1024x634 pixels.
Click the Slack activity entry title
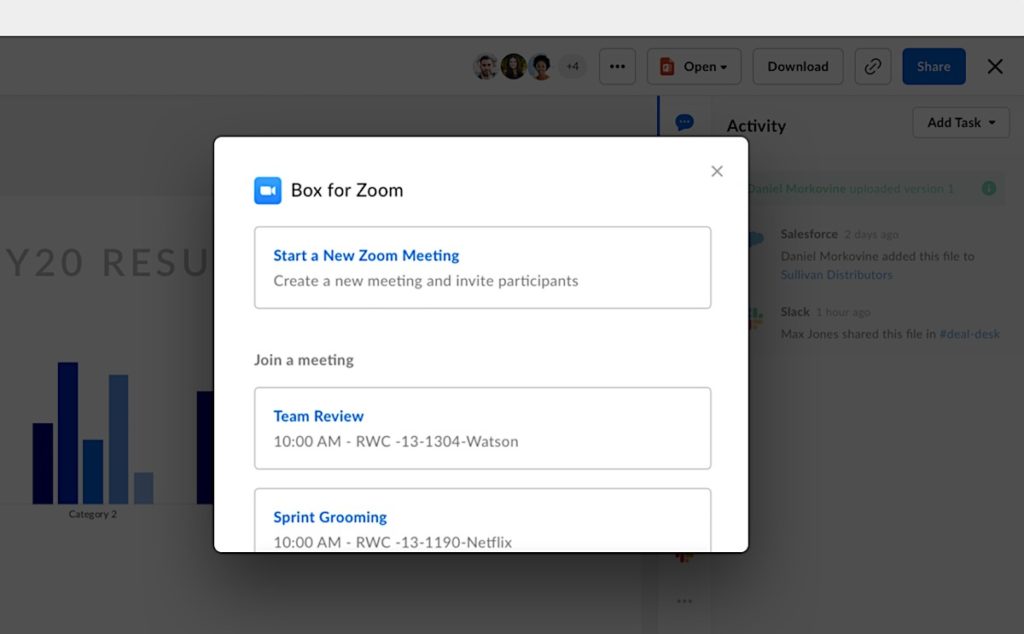[795, 312]
